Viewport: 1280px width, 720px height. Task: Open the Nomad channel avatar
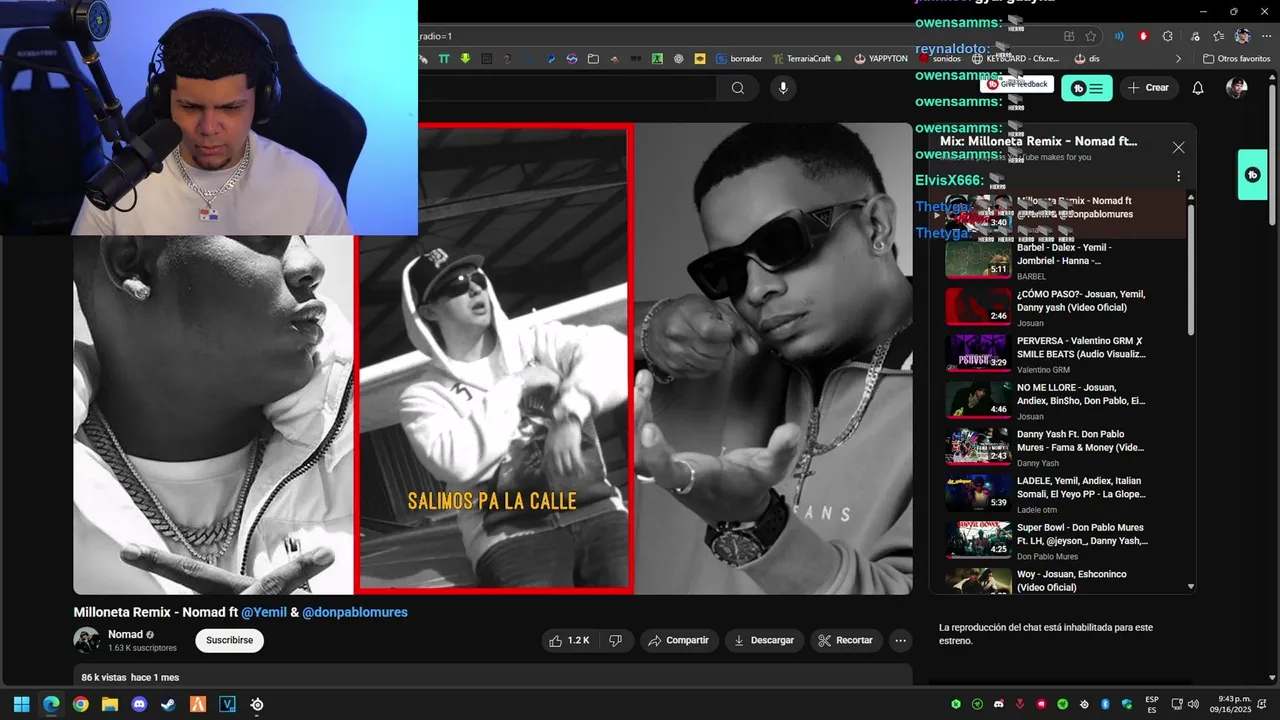87,640
